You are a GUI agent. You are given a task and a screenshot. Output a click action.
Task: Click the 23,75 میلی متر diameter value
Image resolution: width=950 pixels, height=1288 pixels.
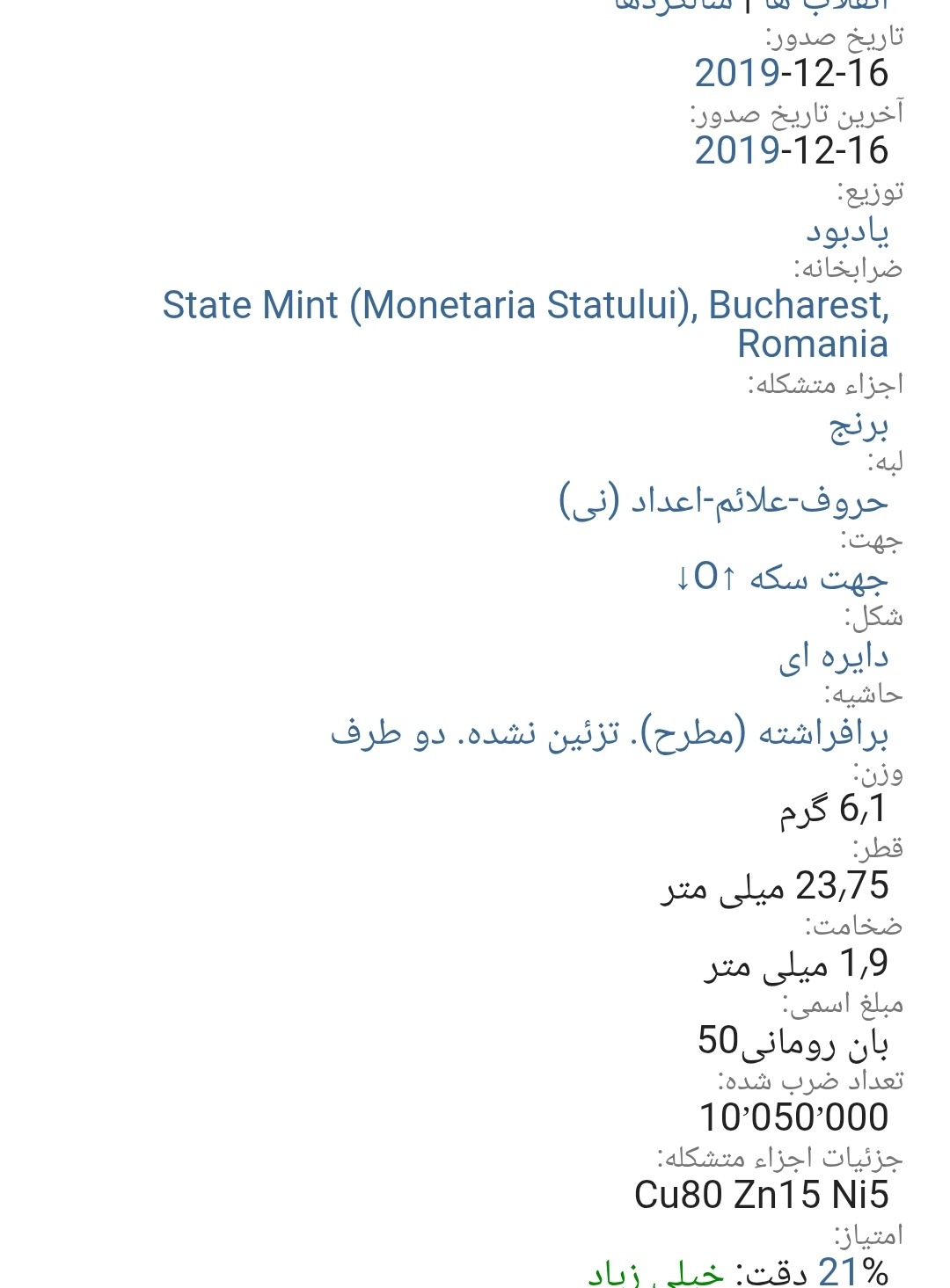(x=774, y=886)
